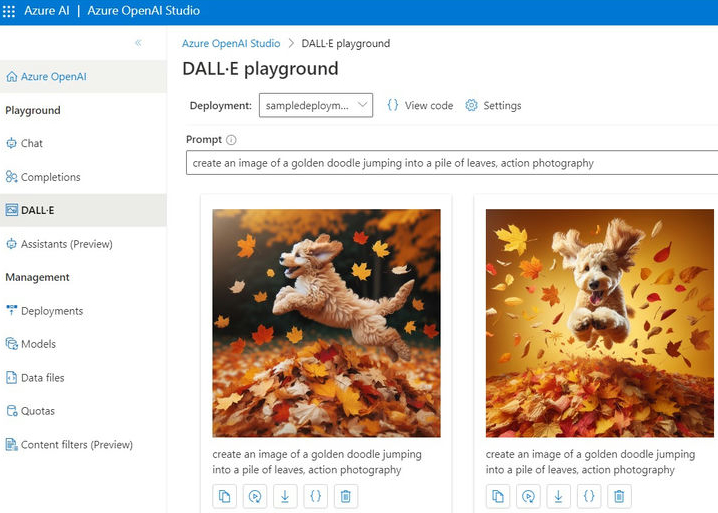Screen dimensions: 718x513
Task: Click the Prompt info icon
Action: tap(231, 140)
